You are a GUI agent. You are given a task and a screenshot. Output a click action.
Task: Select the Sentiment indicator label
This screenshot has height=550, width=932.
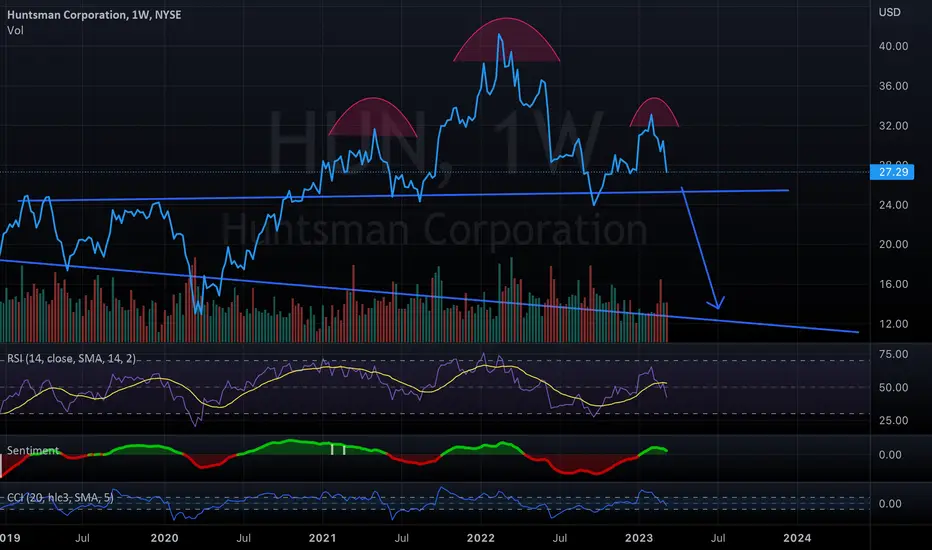(x=33, y=450)
